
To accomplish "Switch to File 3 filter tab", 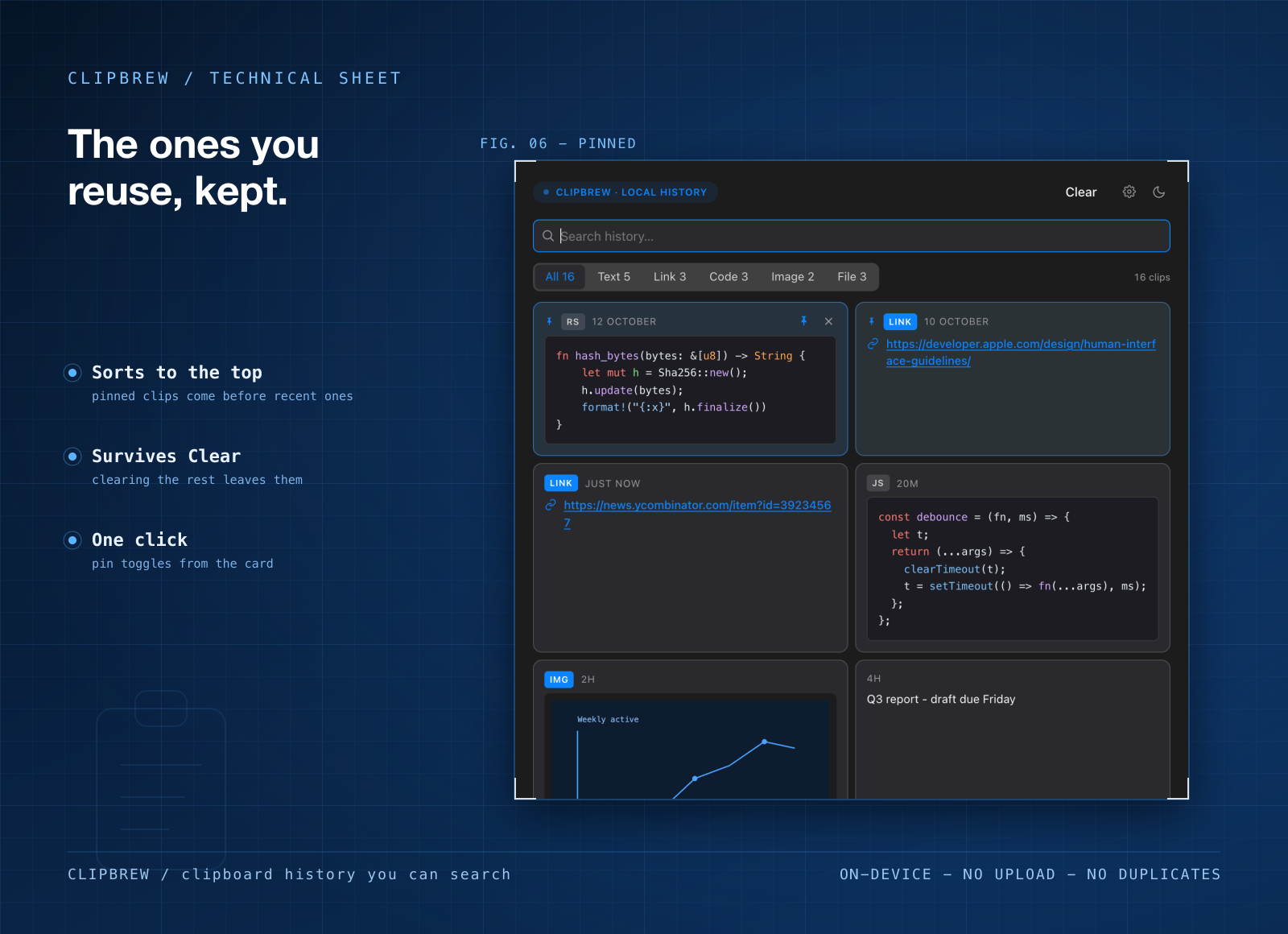I will [x=852, y=276].
